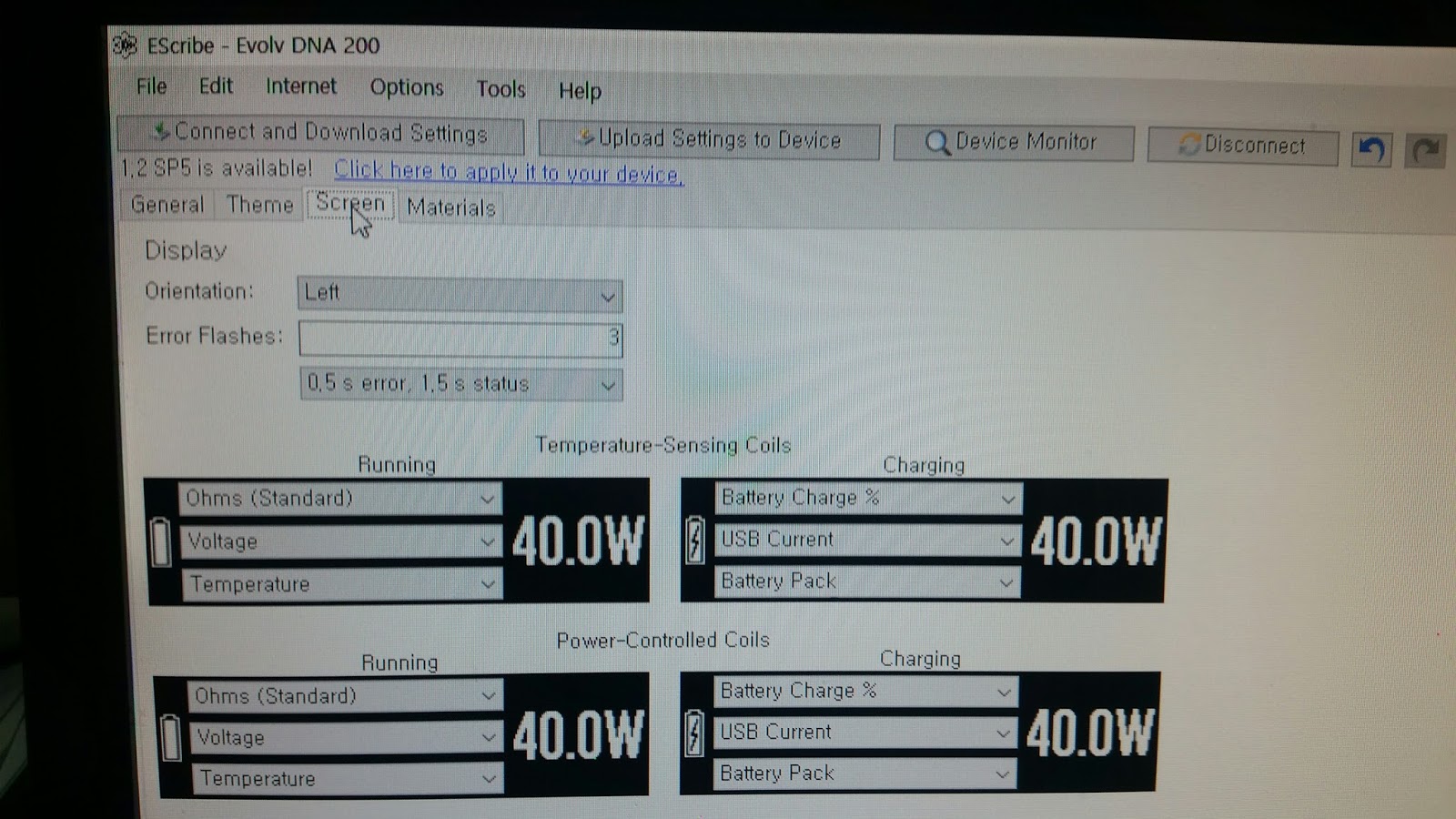
Task: Click the Disconnect button
Action: point(1242,146)
